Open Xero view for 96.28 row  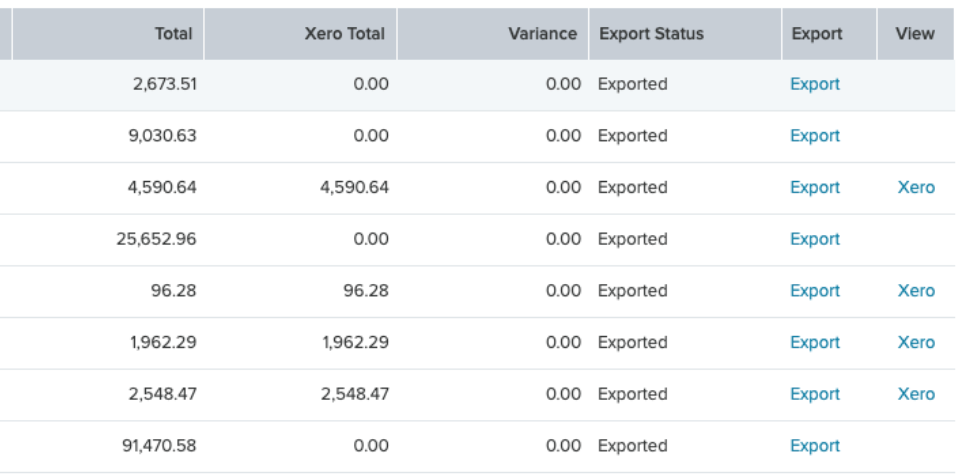916,291
